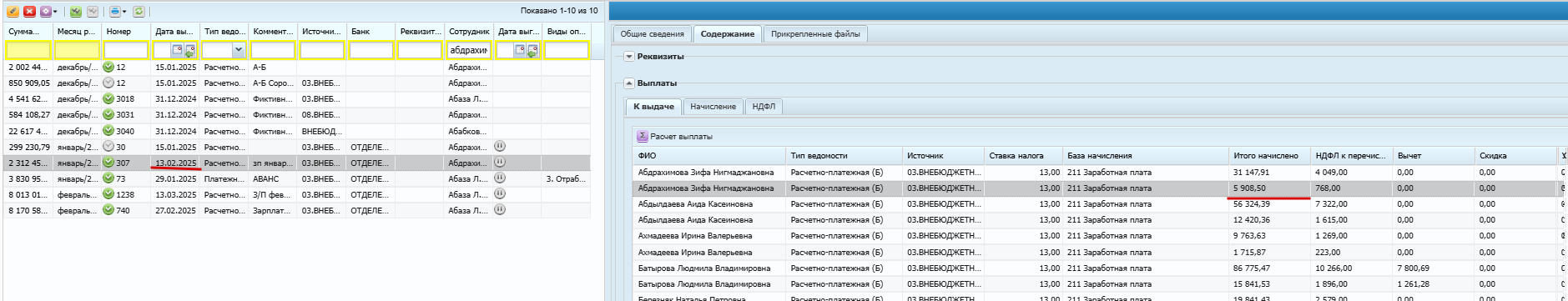Select the 'К выдаче' sub-tab
The image size is (1568, 301).
click(653, 107)
